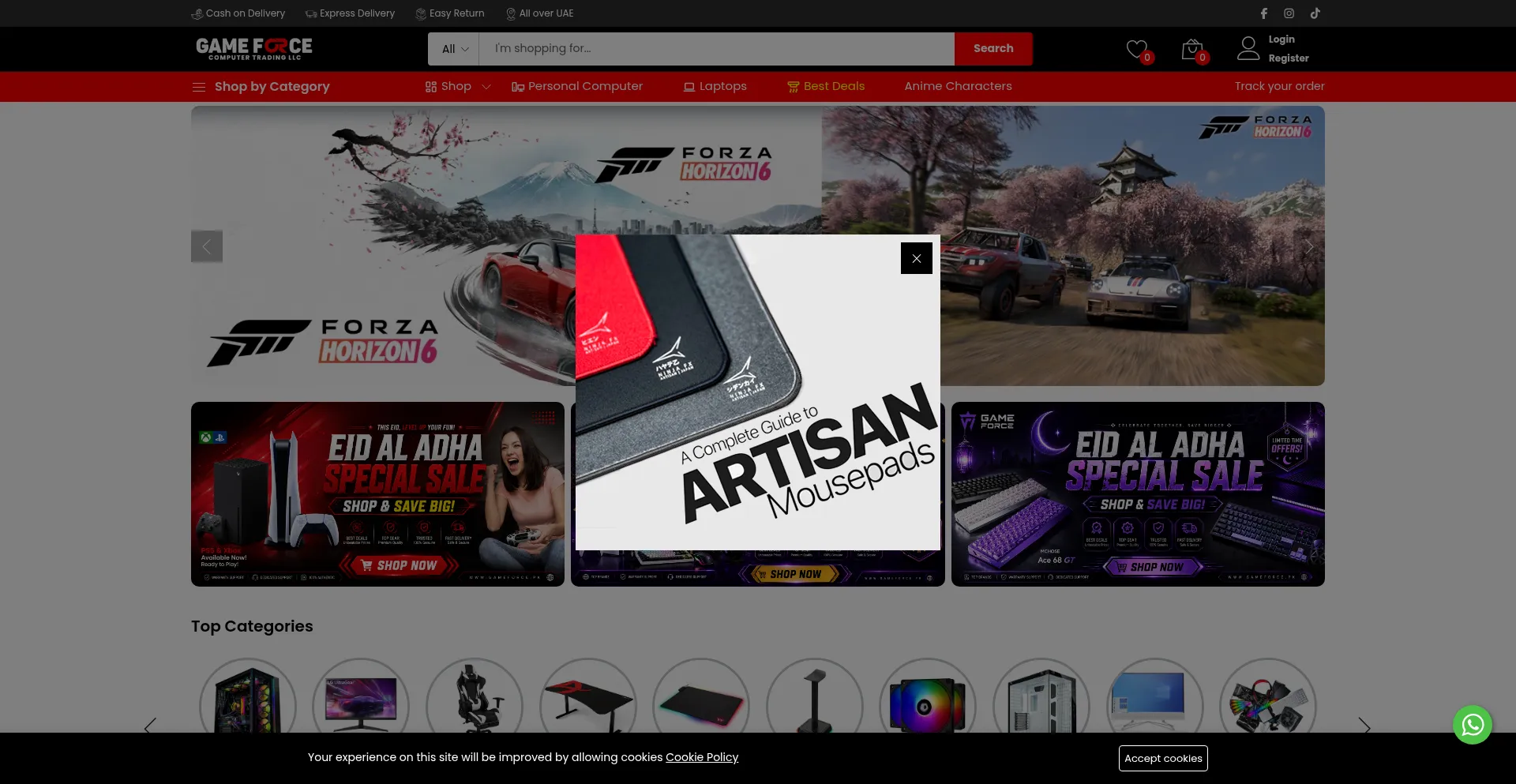Accept cookies in the bottom banner
Viewport: 1516px width, 784px height.
[x=1163, y=758]
